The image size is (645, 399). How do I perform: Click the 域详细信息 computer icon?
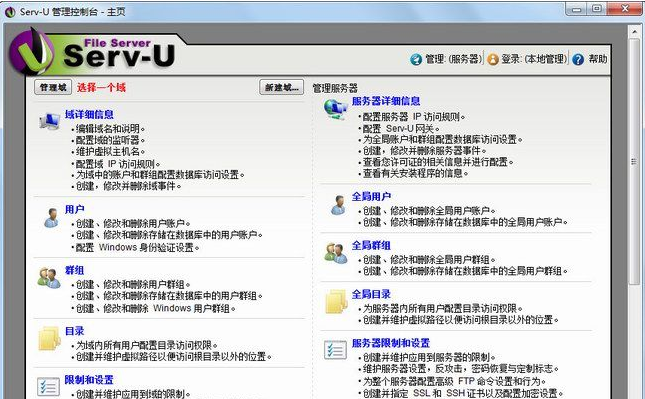(x=50, y=121)
